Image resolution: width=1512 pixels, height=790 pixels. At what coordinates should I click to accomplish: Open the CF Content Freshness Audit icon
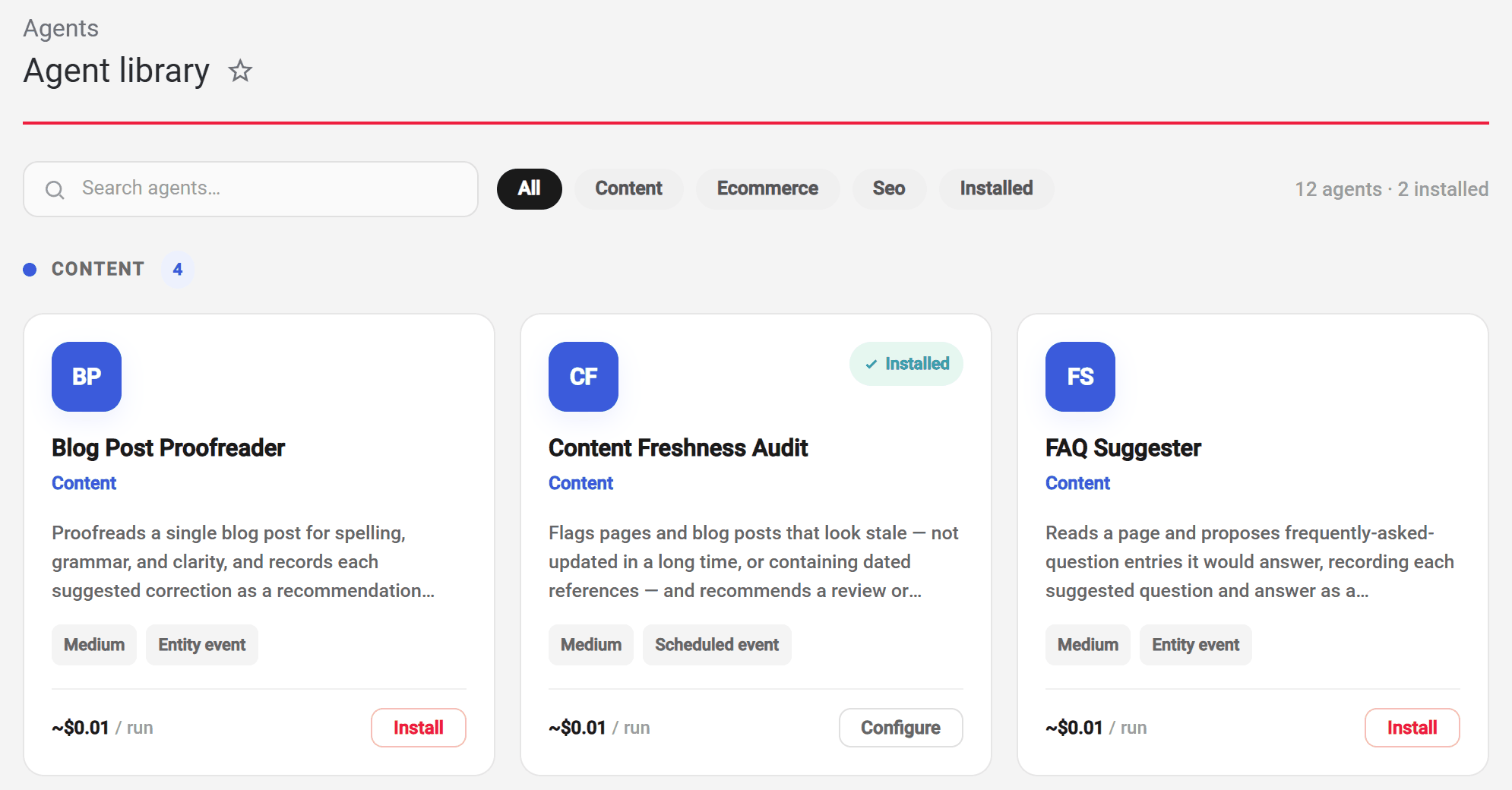coord(584,377)
